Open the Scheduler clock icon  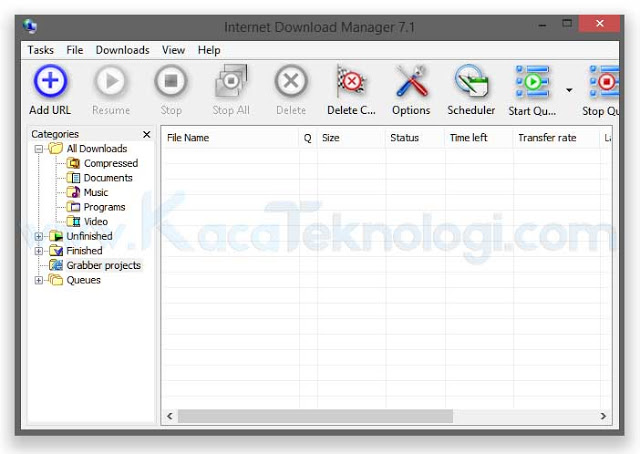(471, 81)
